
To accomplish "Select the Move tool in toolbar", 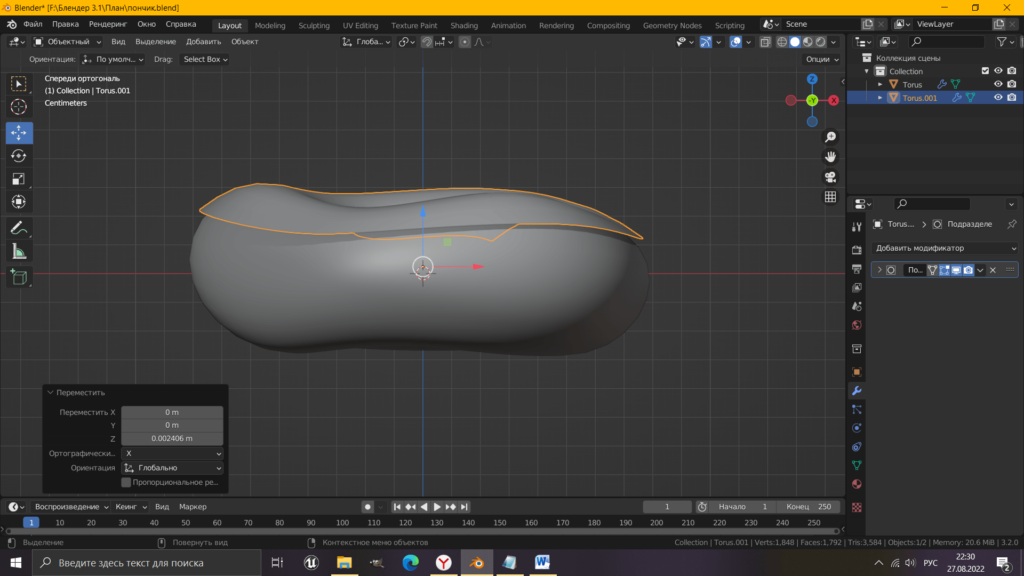I will [x=19, y=133].
